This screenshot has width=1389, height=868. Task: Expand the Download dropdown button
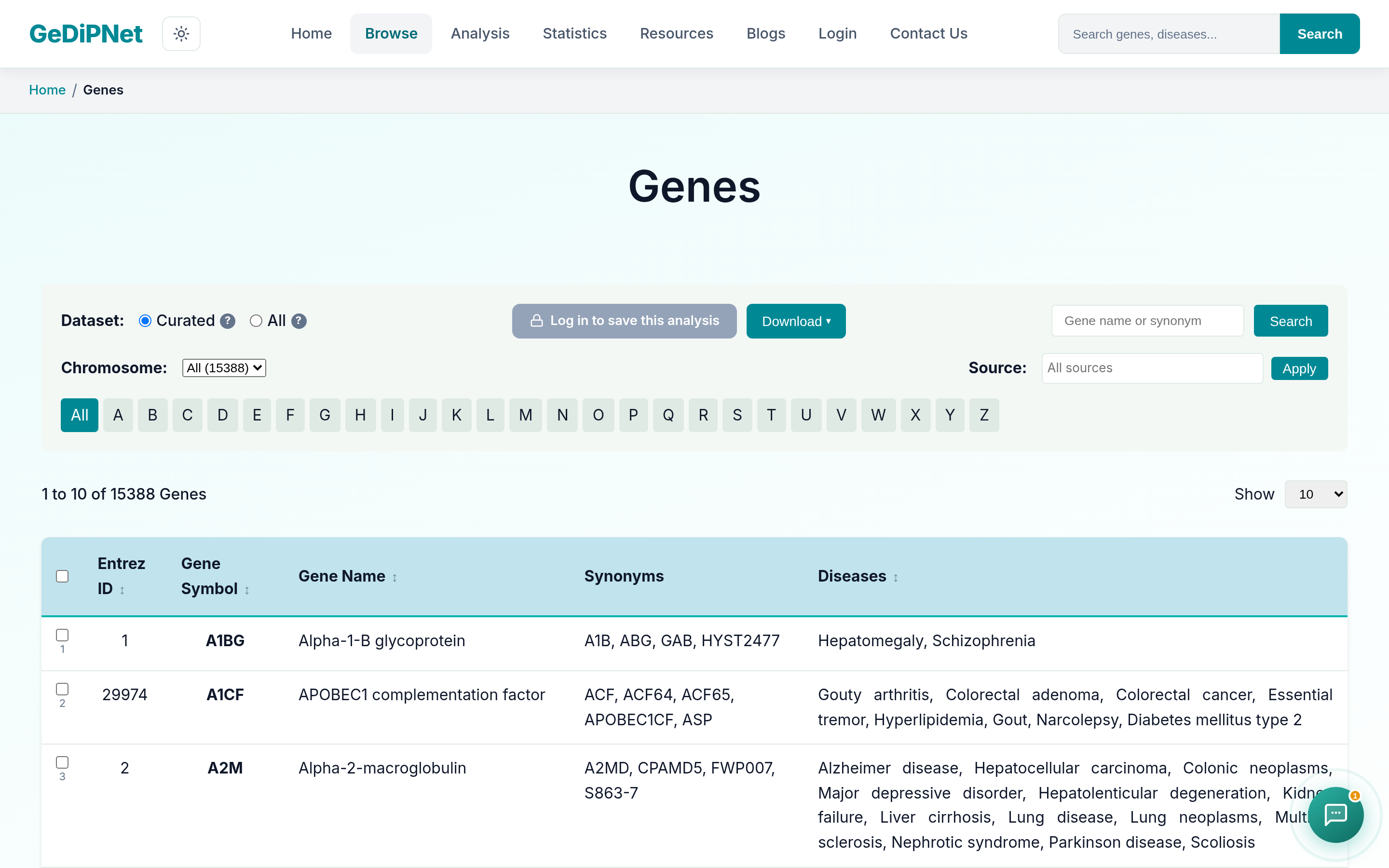795,321
